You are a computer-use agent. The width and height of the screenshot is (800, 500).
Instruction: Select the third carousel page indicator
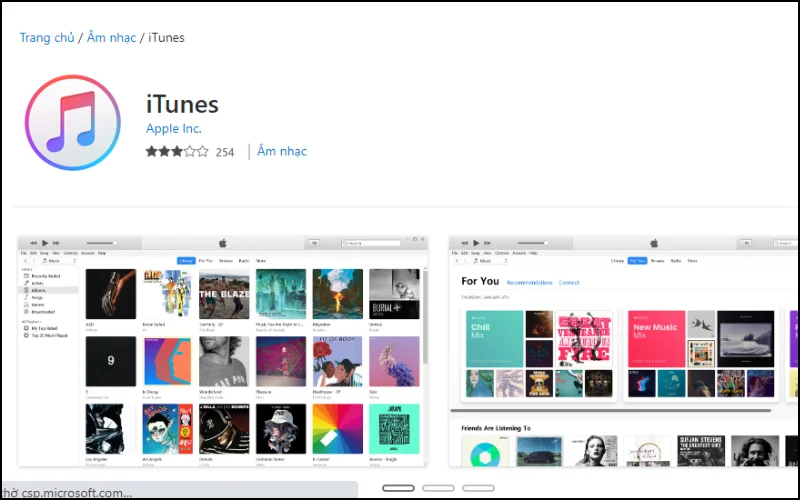478,488
